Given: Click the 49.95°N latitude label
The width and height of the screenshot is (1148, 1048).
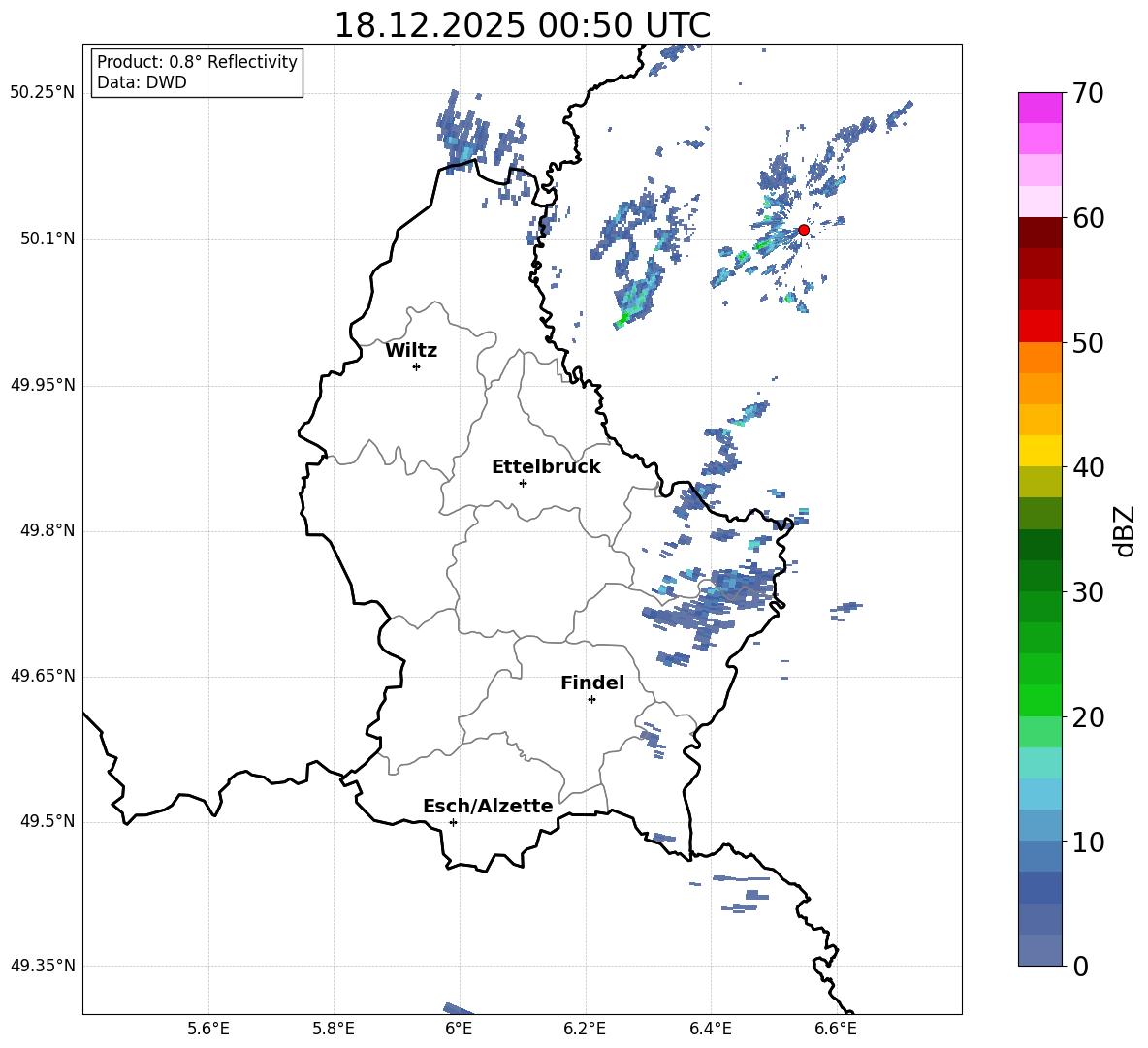Looking at the screenshot, I should pos(43,385).
